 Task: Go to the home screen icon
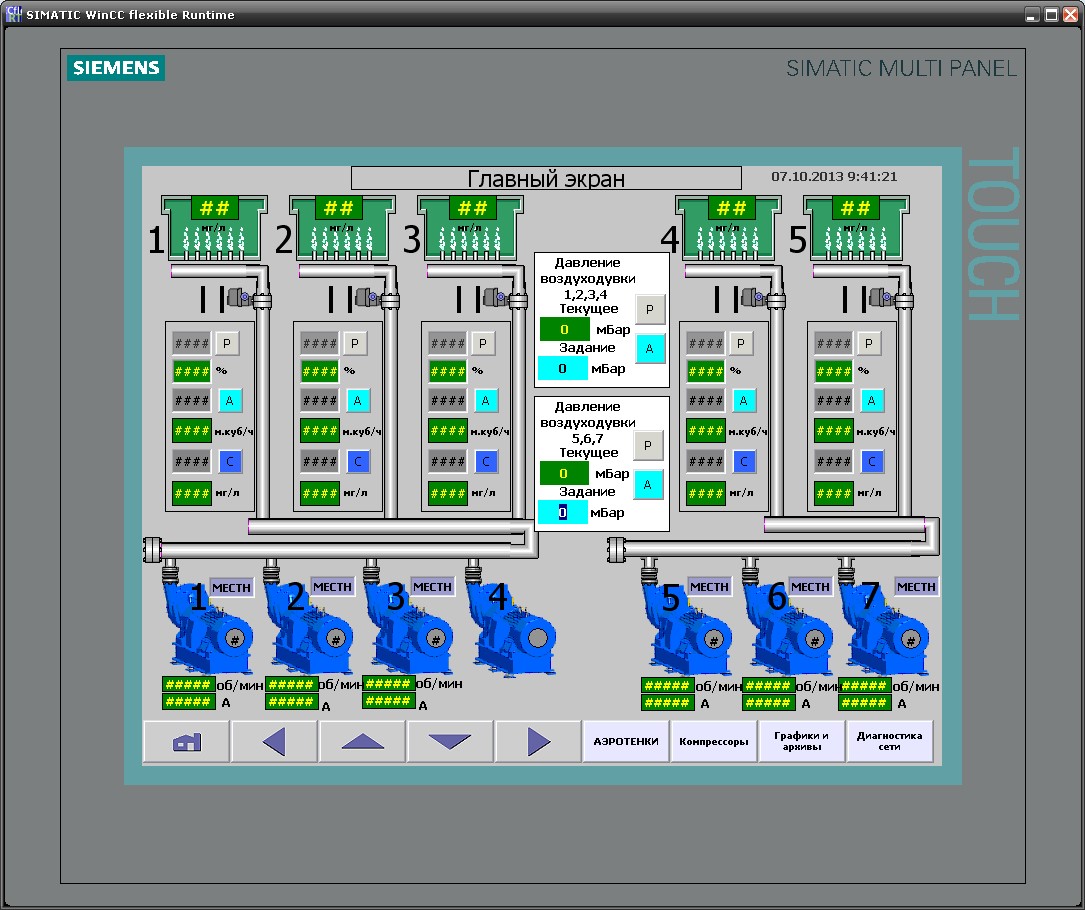186,742
